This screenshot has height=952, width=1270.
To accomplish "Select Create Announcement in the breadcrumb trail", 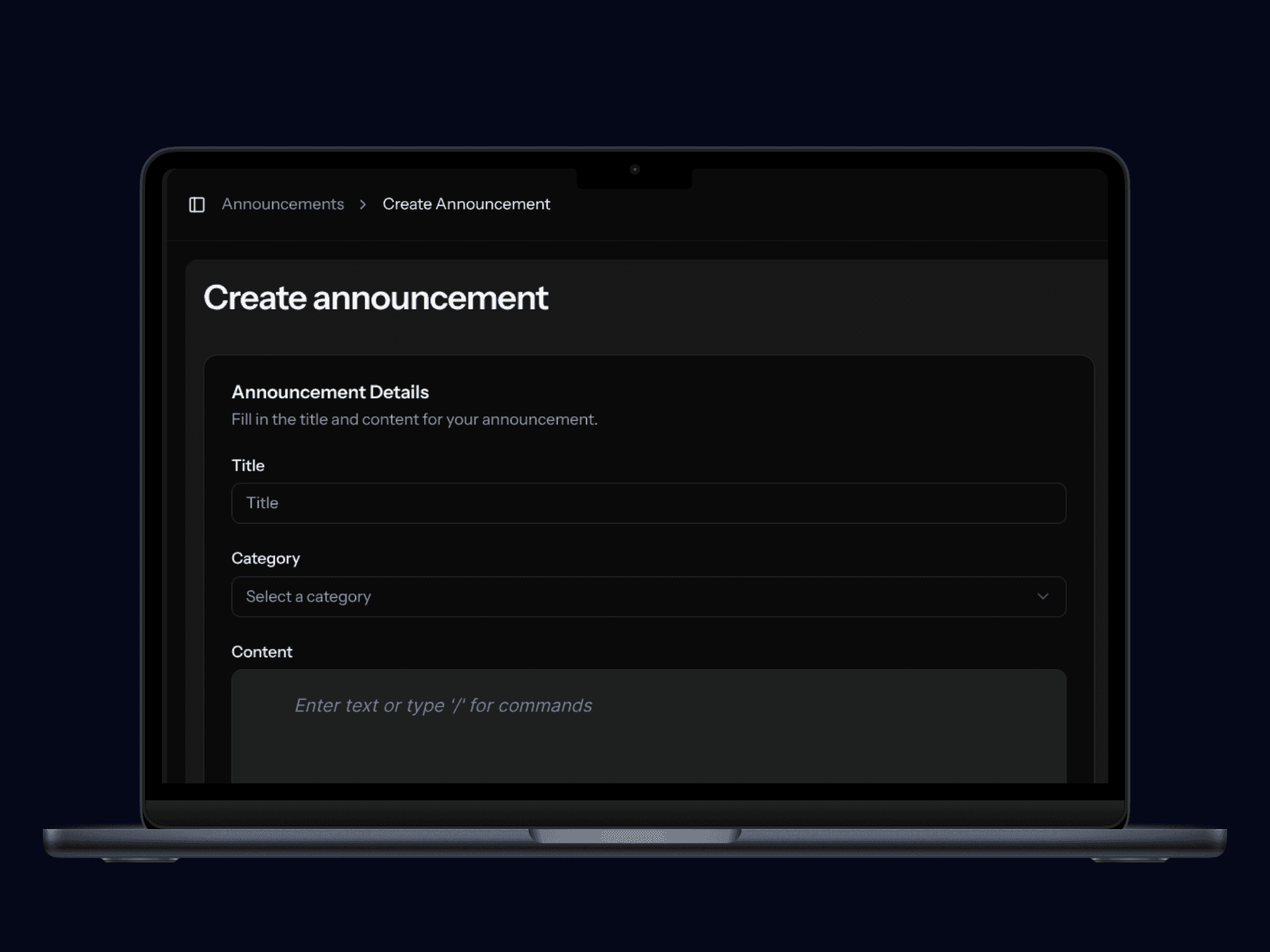I will pos(466,205).
